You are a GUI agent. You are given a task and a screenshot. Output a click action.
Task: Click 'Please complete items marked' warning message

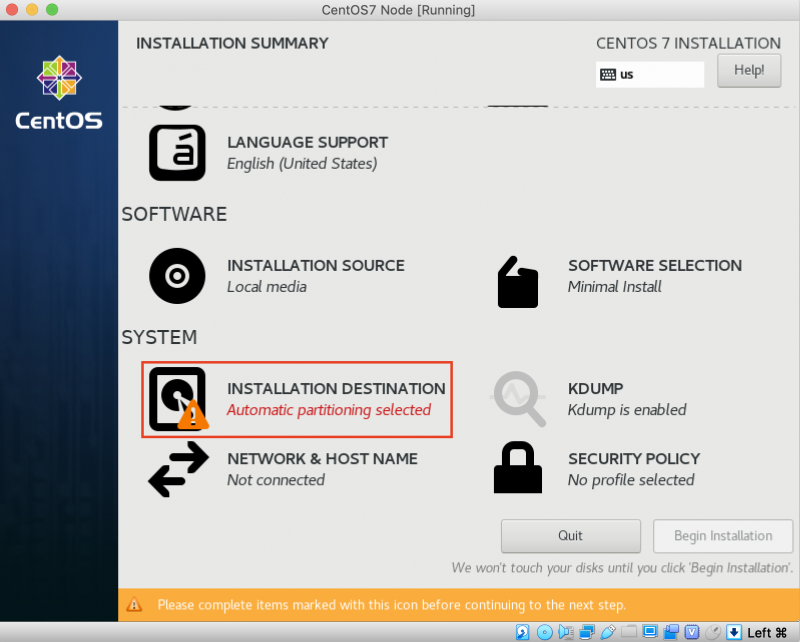[x=391, y=605]
